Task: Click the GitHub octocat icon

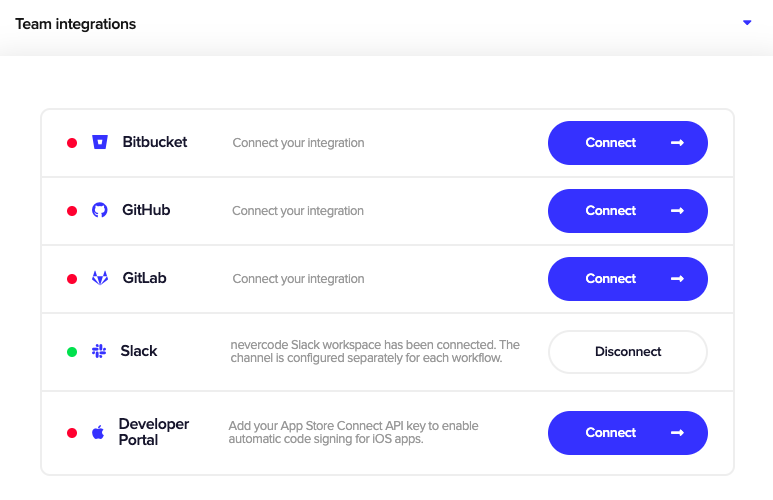Action: point(100,210)
